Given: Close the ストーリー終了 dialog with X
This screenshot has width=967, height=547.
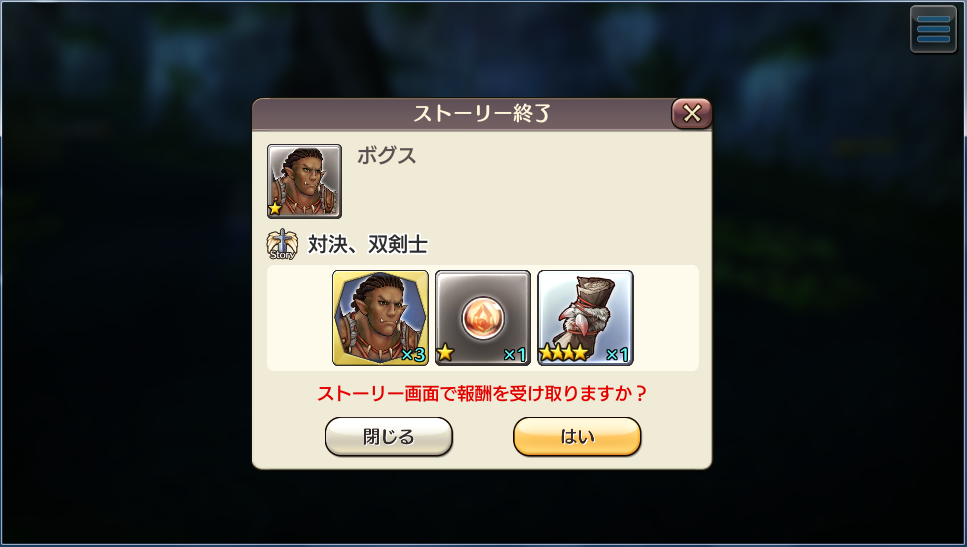Looking at the screenshot, I should [691, 113].
